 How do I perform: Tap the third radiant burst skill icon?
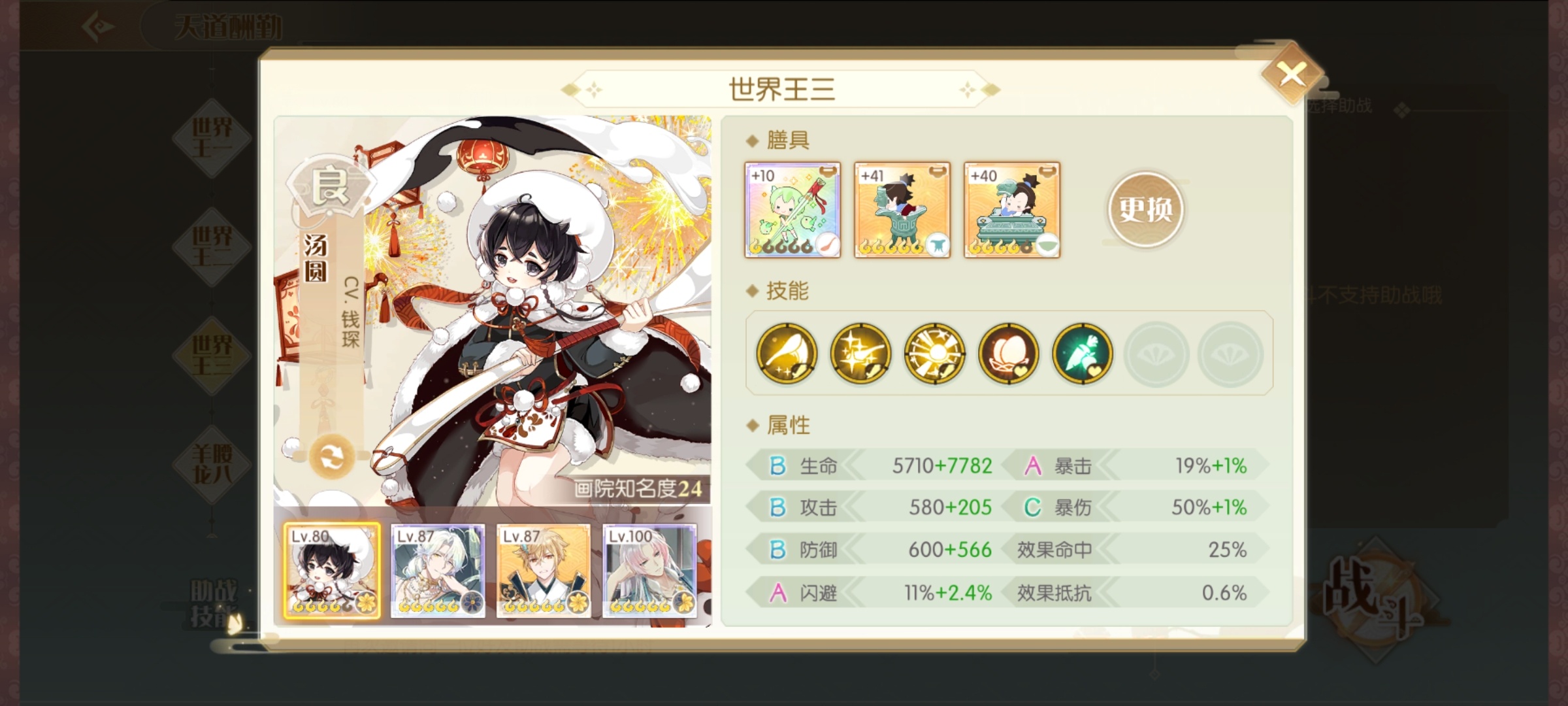pos(934,353)
